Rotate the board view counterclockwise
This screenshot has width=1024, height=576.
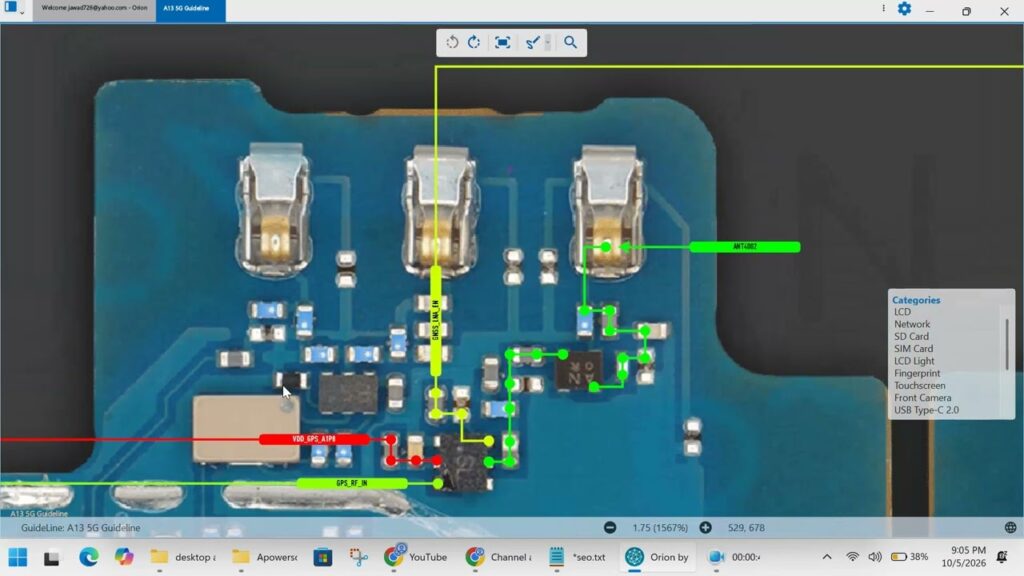point(452,42)
